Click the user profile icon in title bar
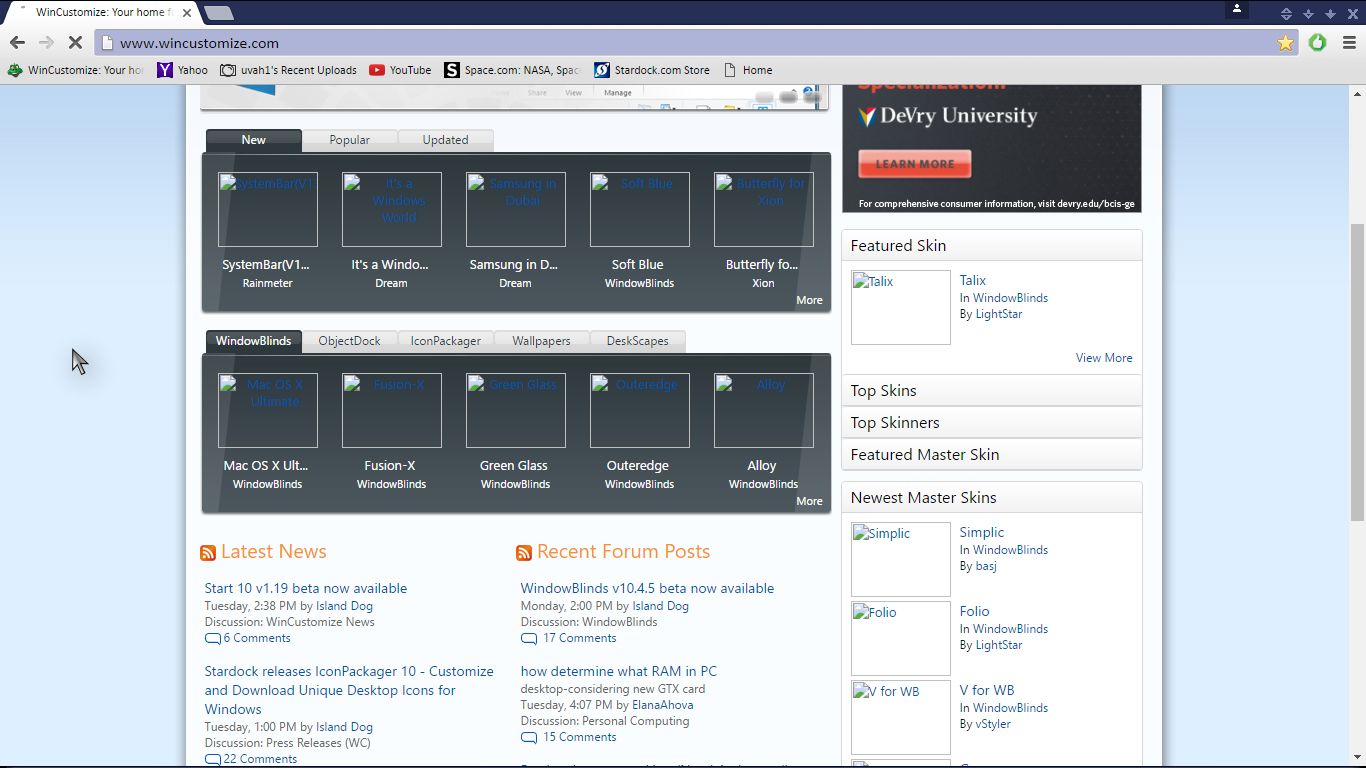Screen dimensions: 1366x768 coord(1237,9)
